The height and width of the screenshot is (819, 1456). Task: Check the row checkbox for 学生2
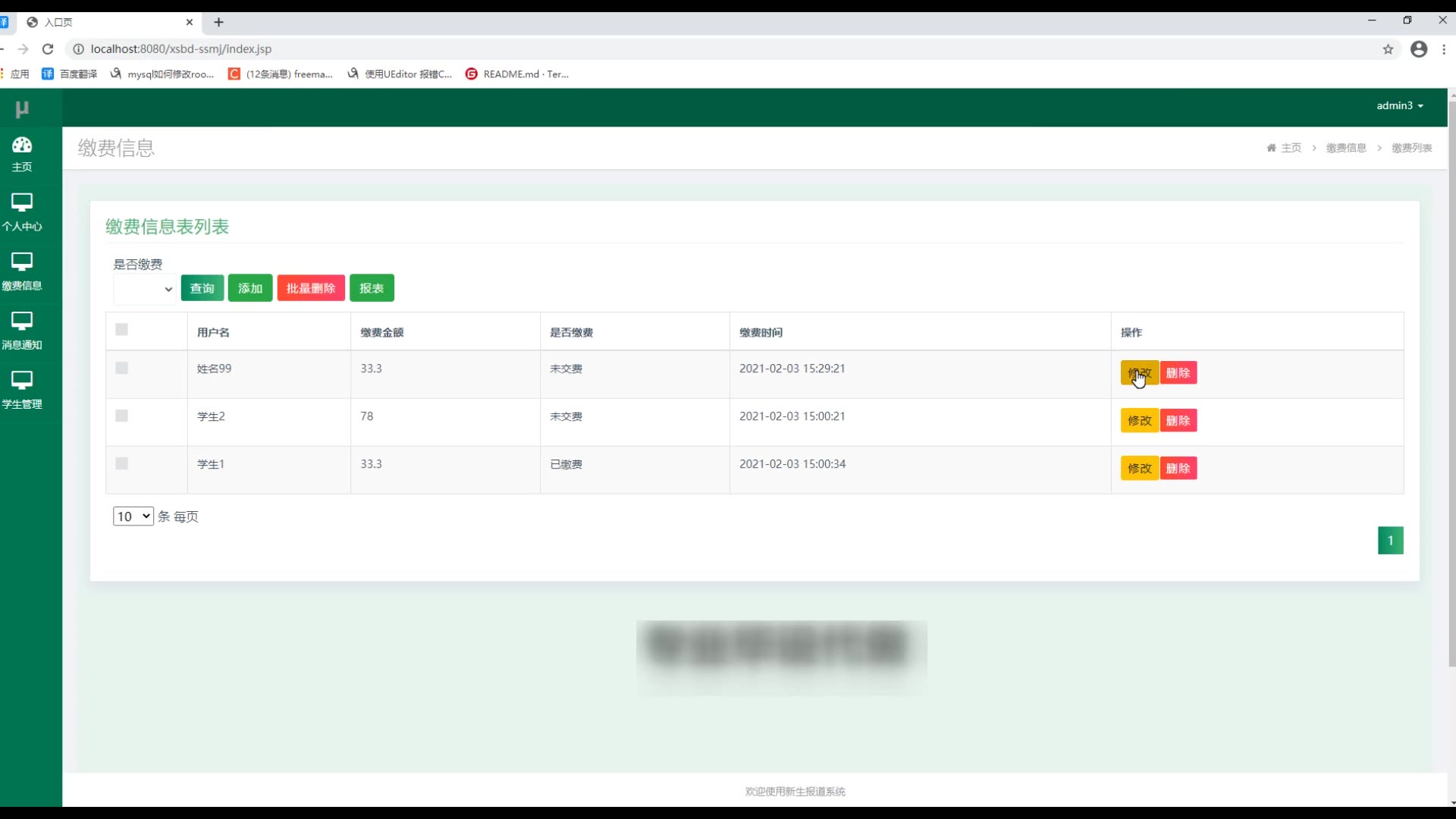[x=121, y=416]
